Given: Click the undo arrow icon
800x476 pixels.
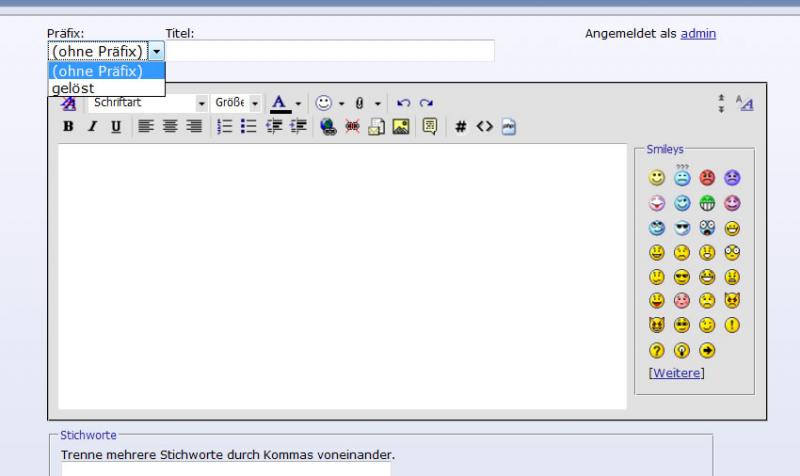Looking at the screenshot, I should 405,103.
